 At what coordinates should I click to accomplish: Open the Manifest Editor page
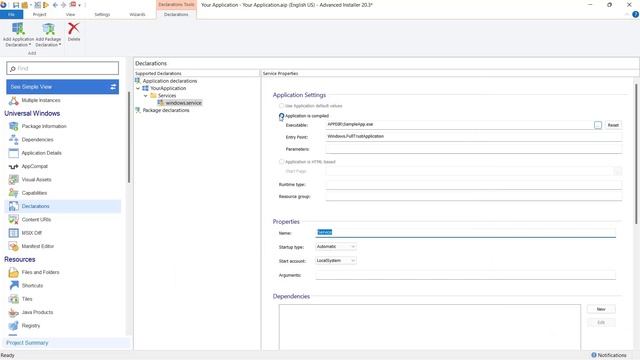tap(38, 247)
